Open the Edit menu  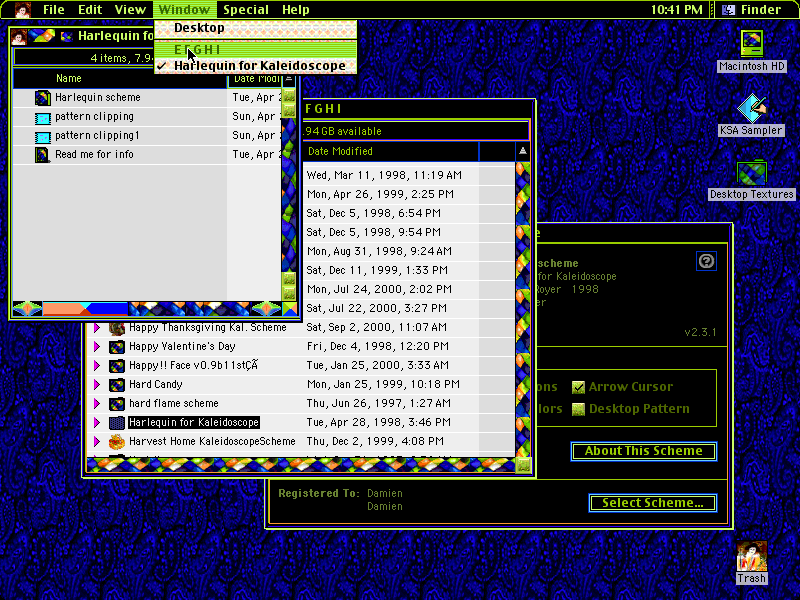point(90,9)
